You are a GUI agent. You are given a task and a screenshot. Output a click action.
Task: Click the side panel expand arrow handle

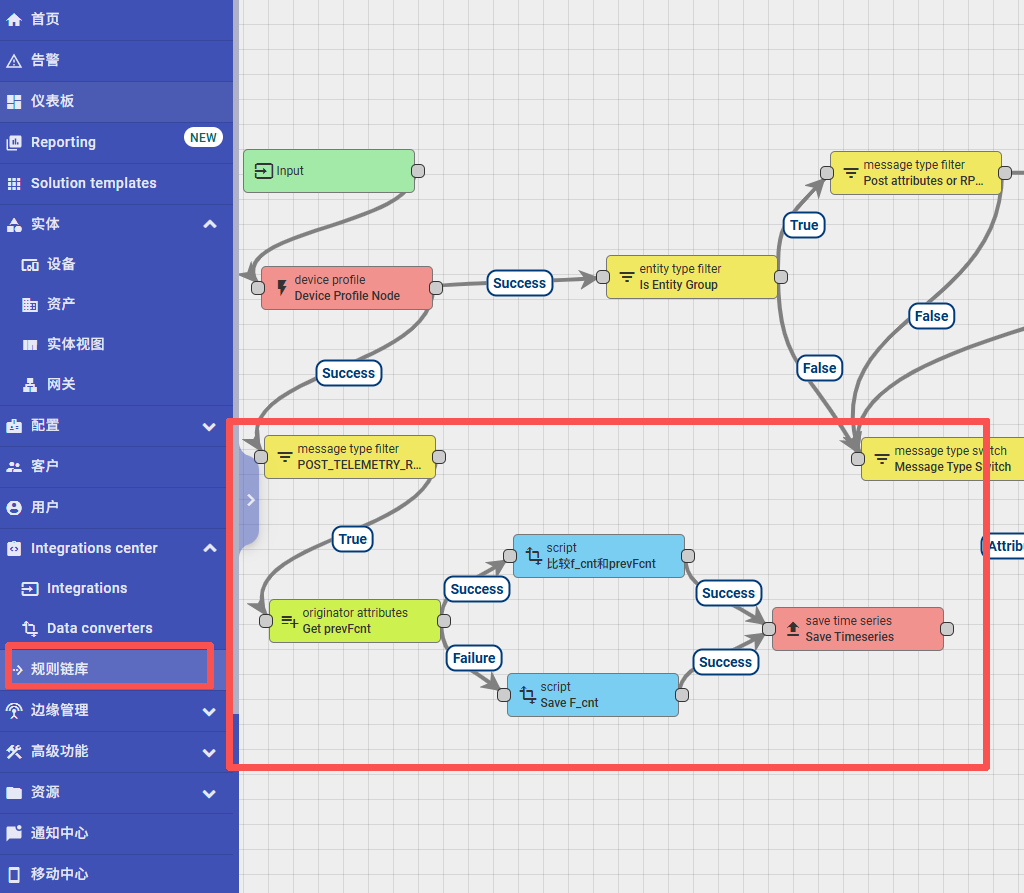[250, 499]
